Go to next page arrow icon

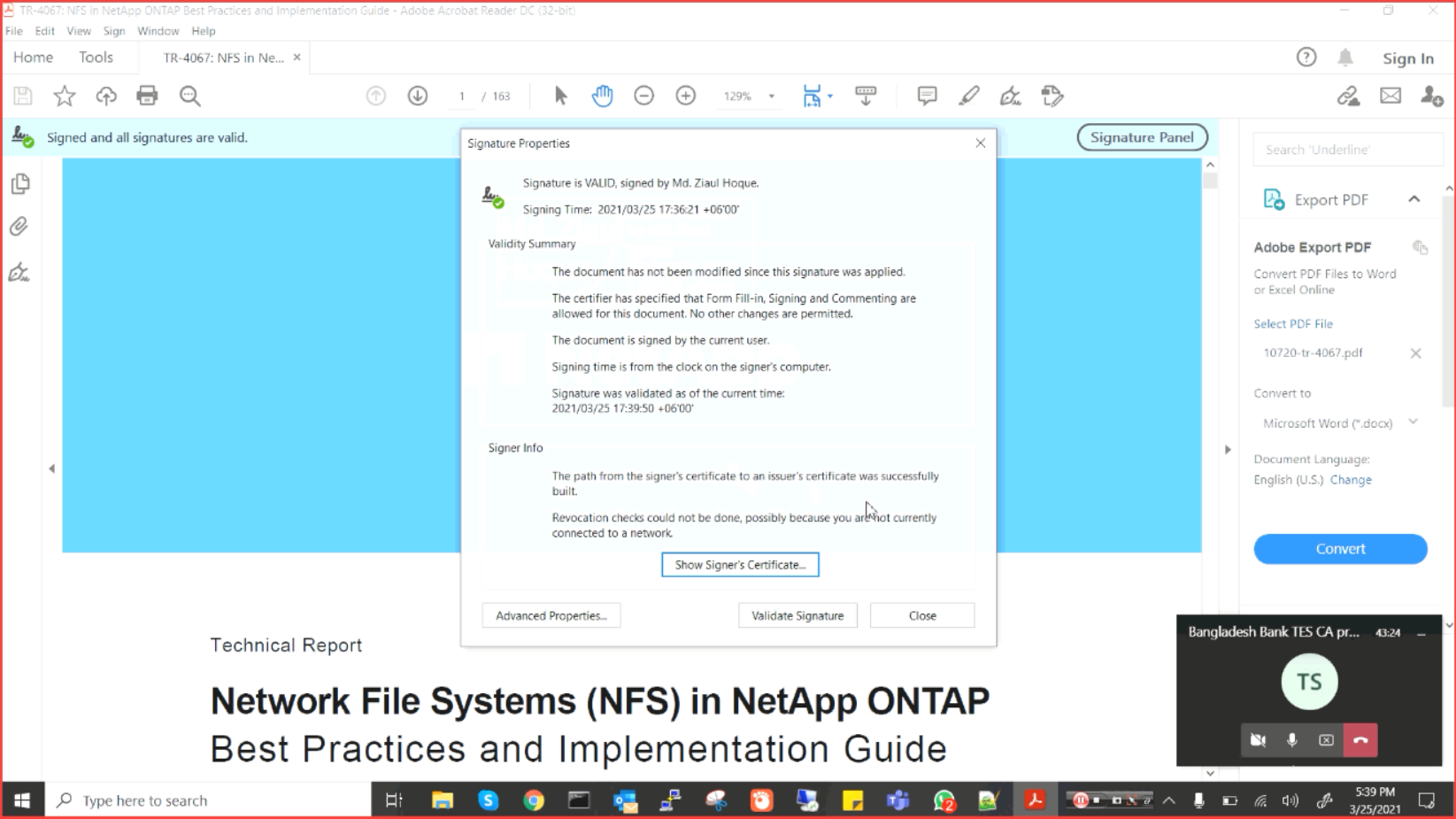(418, 96)
